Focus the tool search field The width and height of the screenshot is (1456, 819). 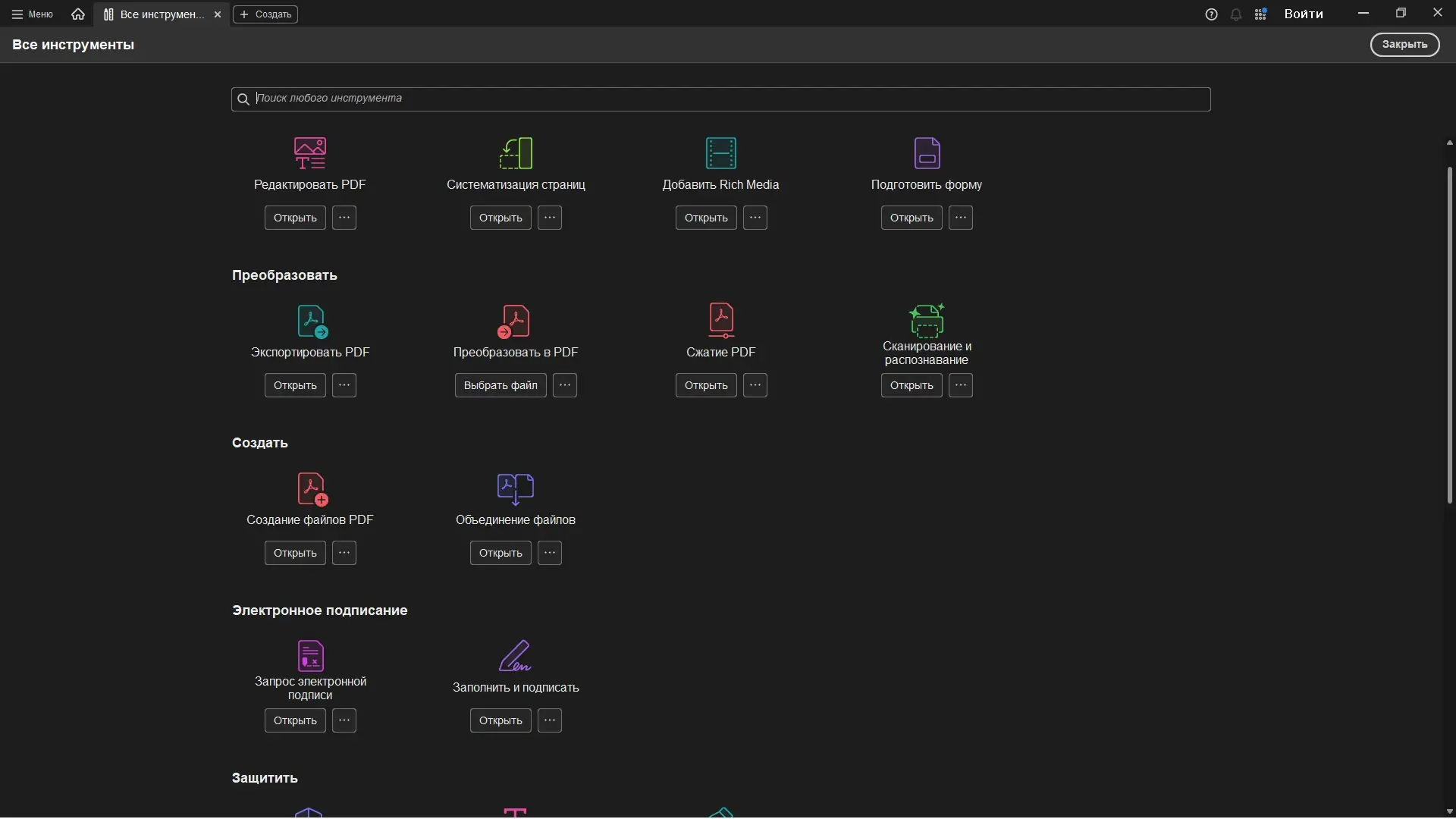(720, 99)
